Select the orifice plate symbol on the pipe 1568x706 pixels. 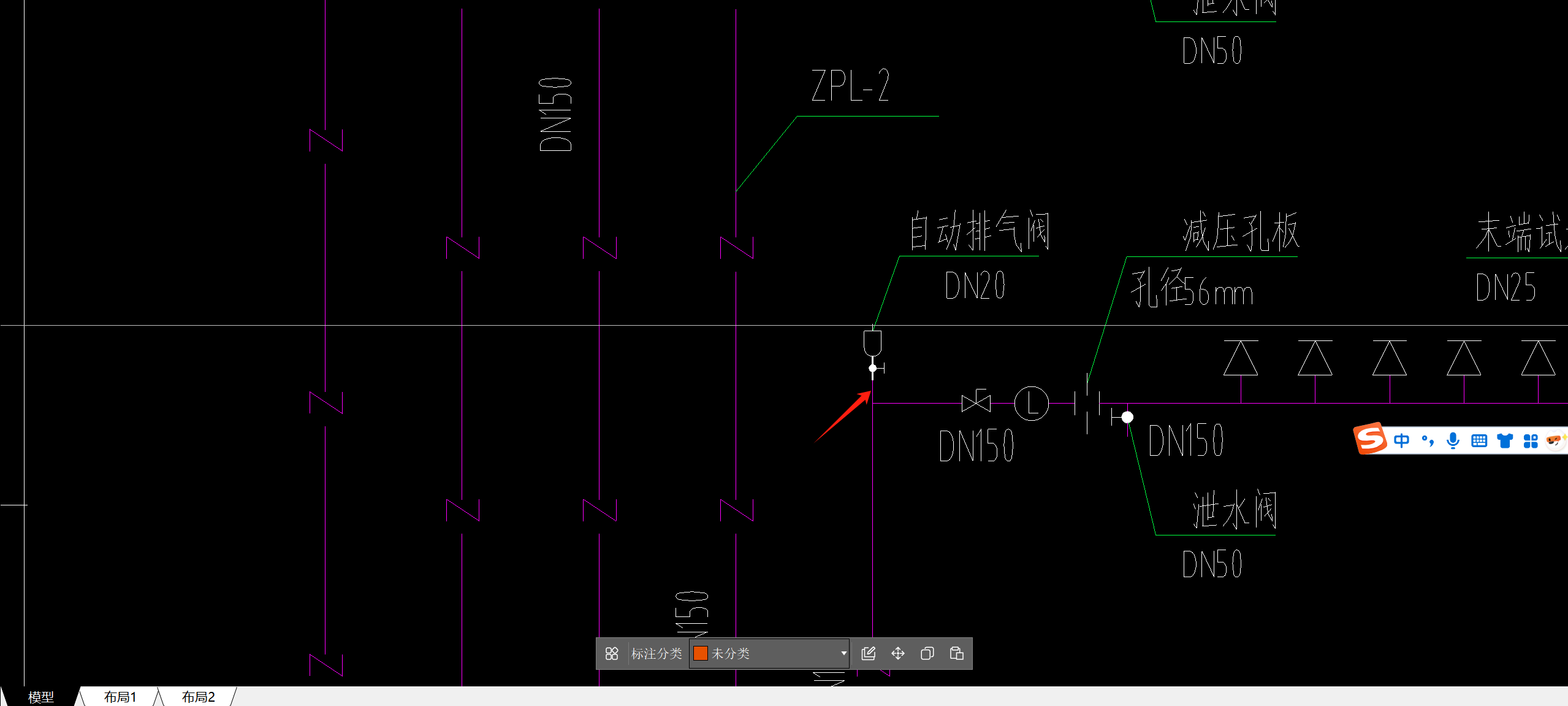(1087, 404)
